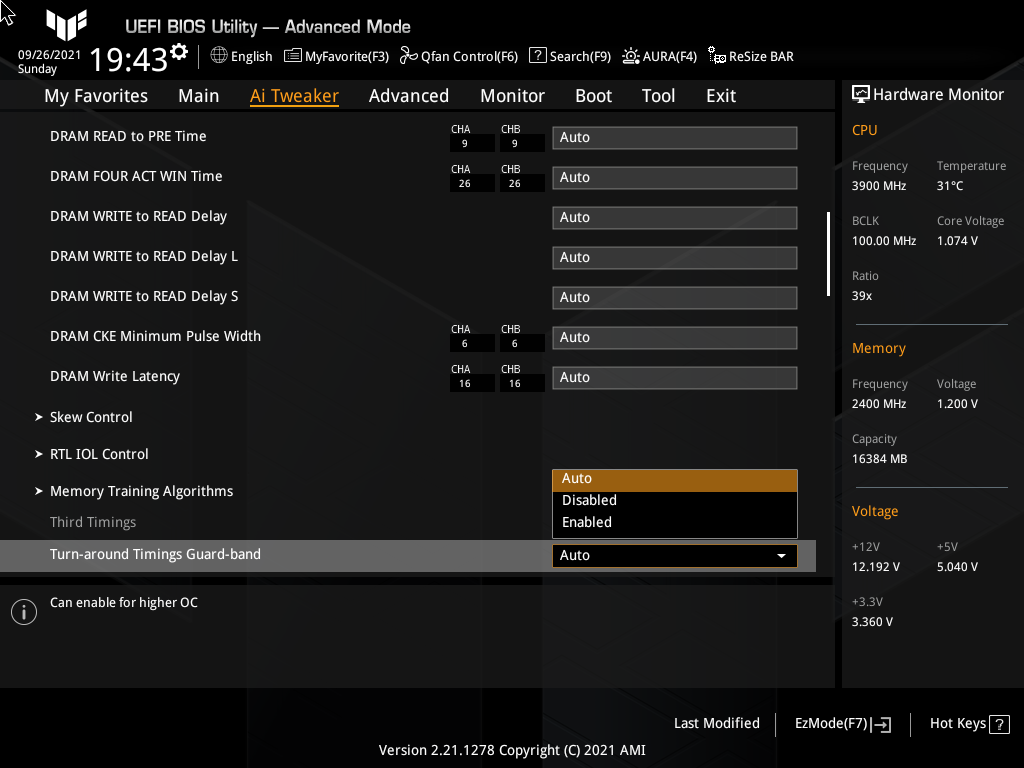The width and height of the screenshot is (1024, 768).
Task: Open the ReSize BAR option
Action: click(x=750, y=56)
